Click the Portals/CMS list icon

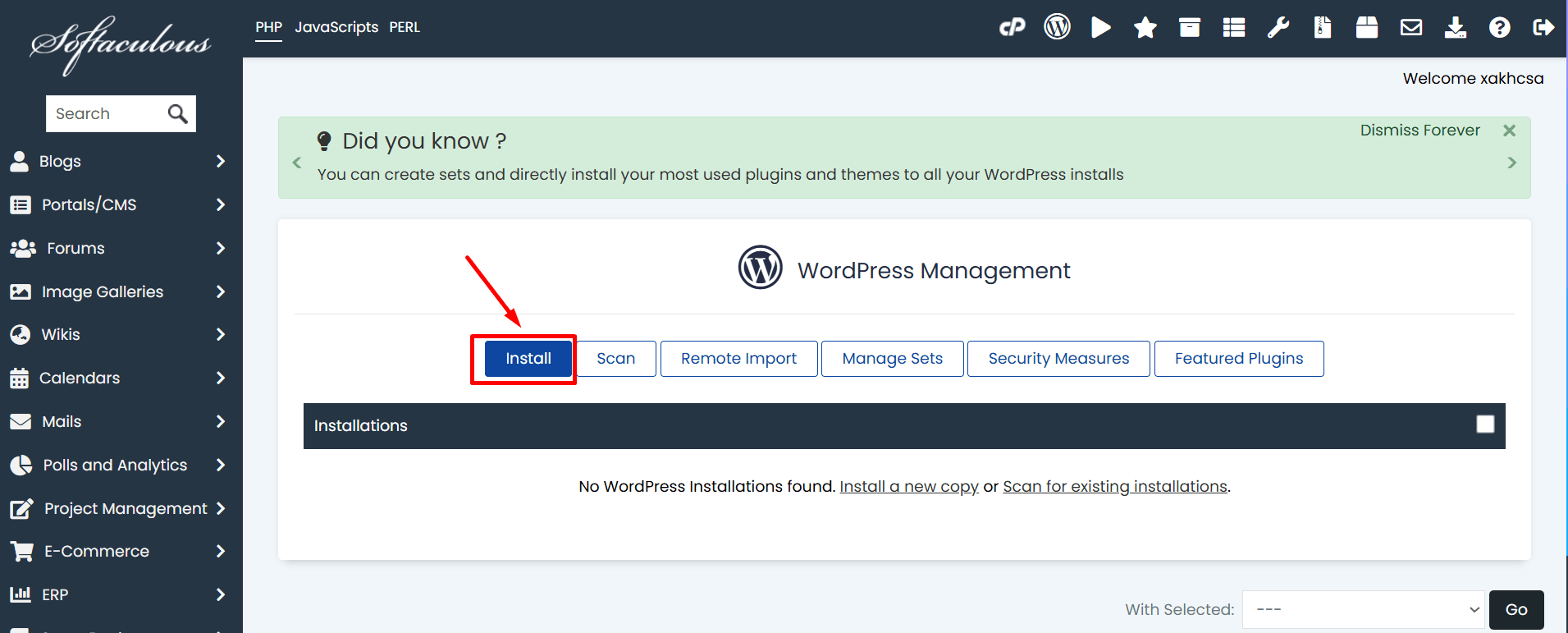(21, 204)
